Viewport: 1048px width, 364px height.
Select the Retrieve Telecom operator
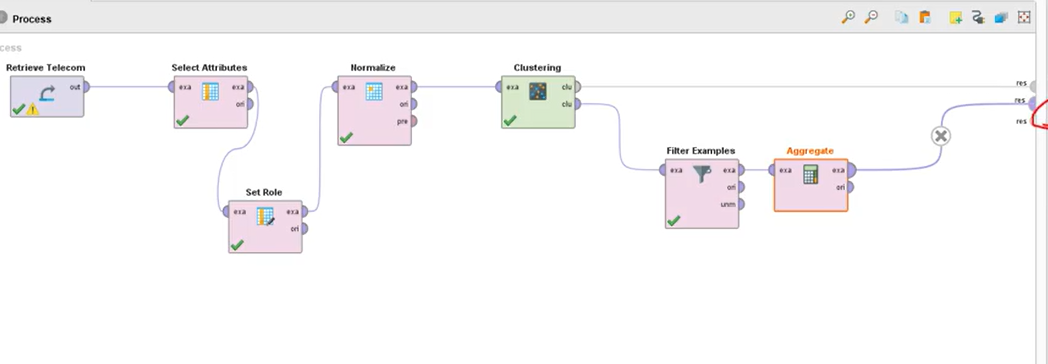coord(47,96)
